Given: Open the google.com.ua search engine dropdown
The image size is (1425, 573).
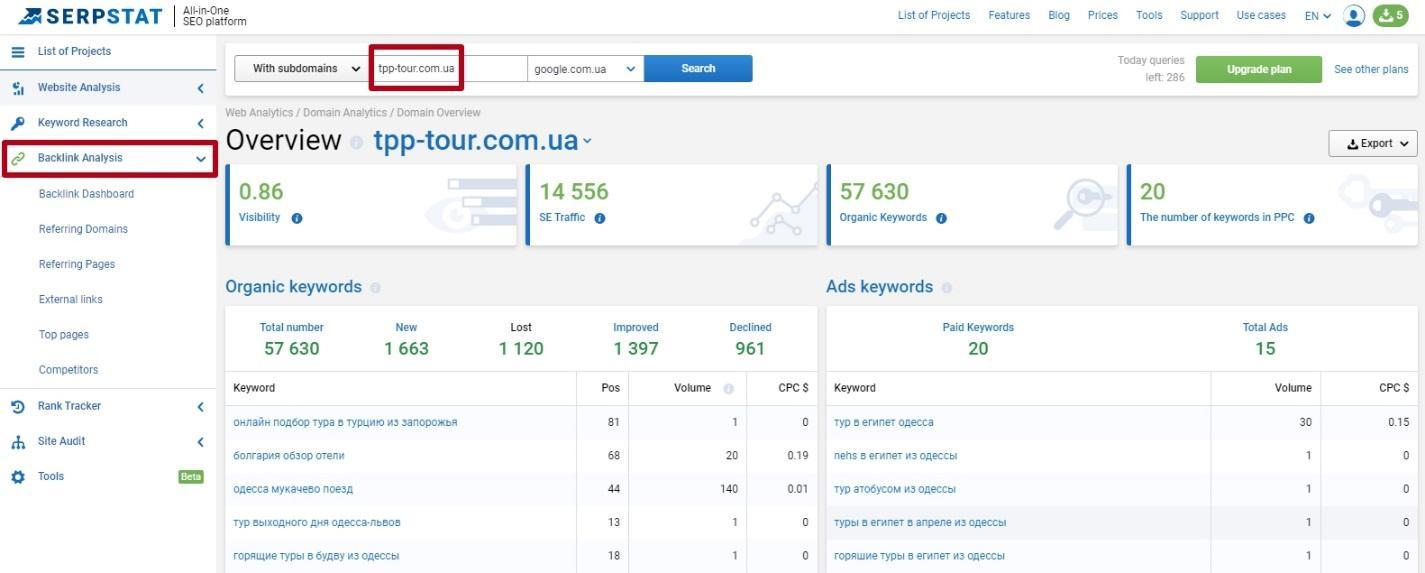Looking at the screenshot, I should click(x=585, y=69).
